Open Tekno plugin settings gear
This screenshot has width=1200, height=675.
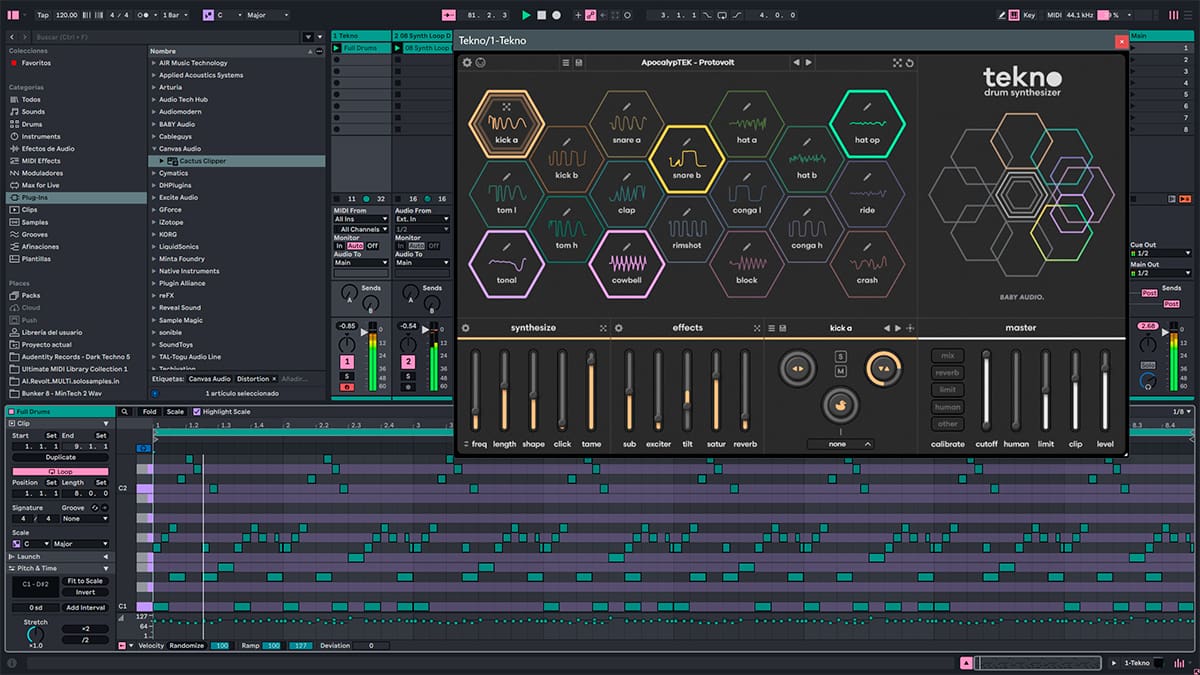(467, 62)
